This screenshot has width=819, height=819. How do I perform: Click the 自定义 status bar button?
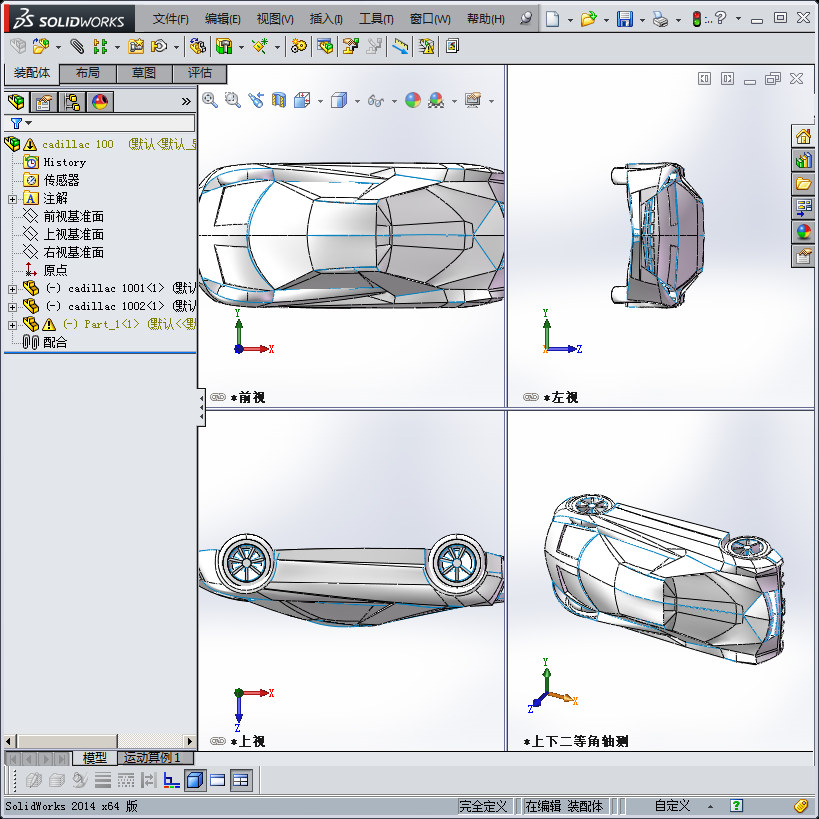click(672, 805)
